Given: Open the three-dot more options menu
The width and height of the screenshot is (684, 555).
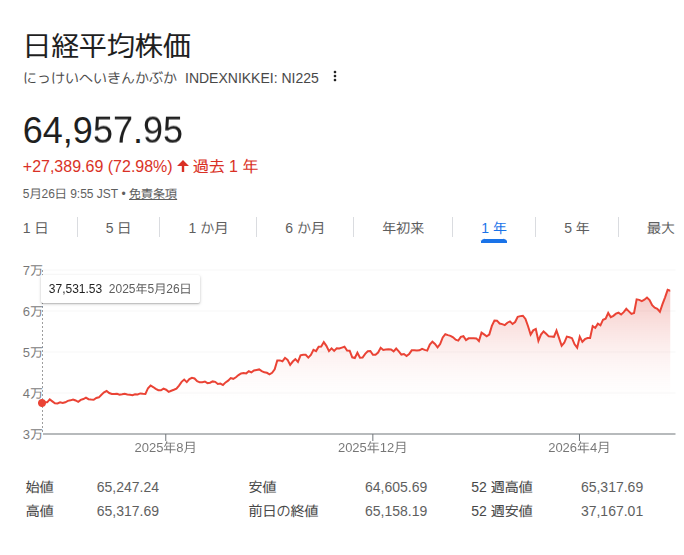Looking at the screenshot, I should coord(335,76).
